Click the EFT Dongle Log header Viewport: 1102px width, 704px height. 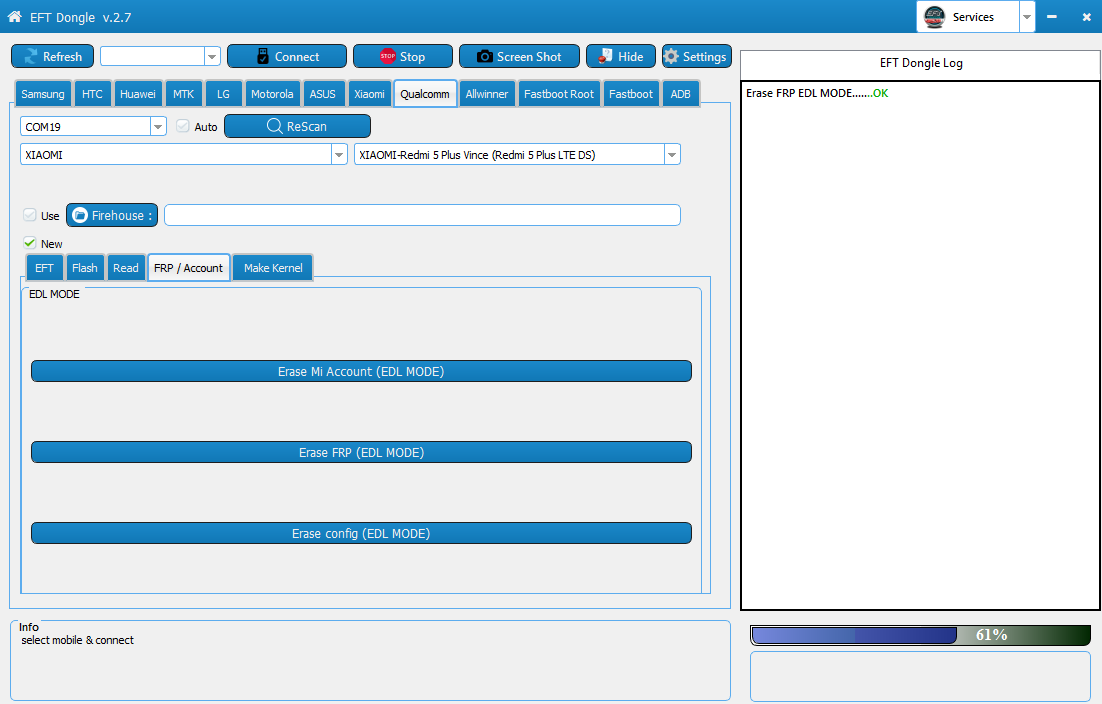pos(921,63)
